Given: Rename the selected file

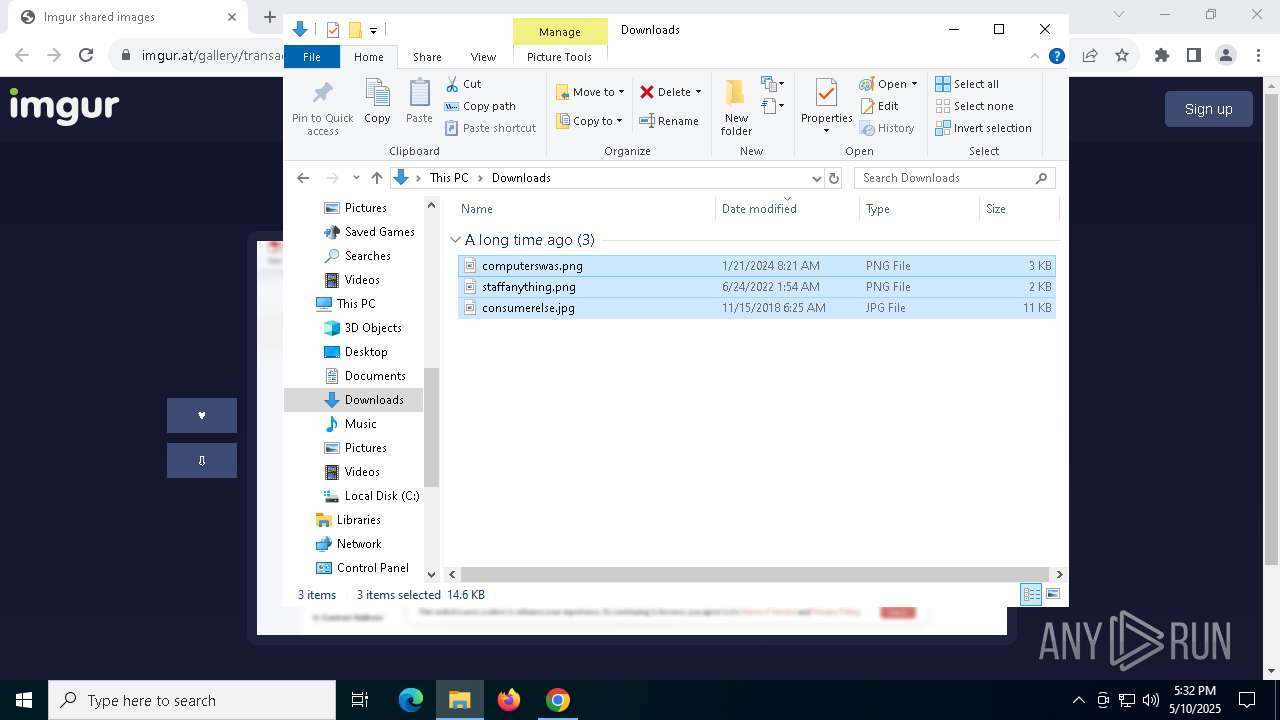Looking at the screenshot, I should [669, 121].
